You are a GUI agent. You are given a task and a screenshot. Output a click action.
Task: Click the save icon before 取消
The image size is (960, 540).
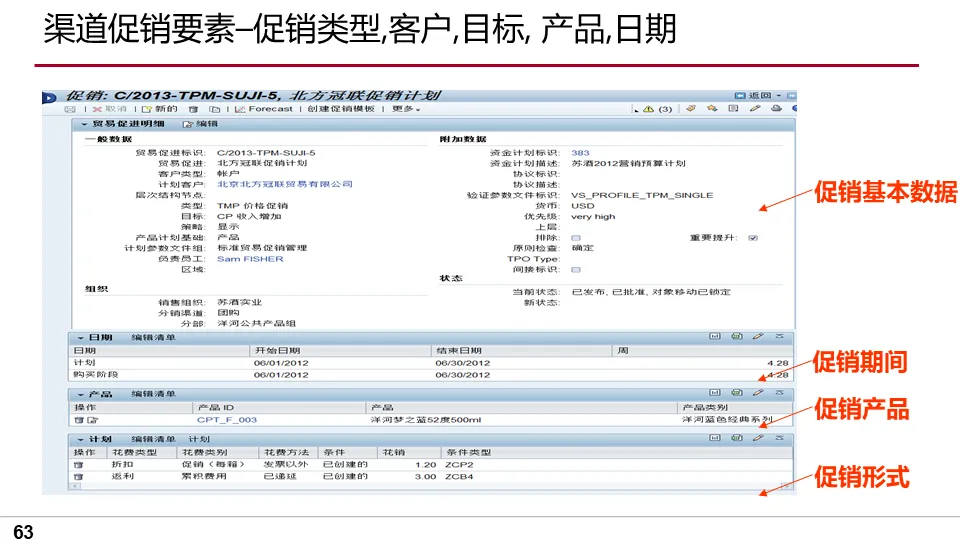70,109
